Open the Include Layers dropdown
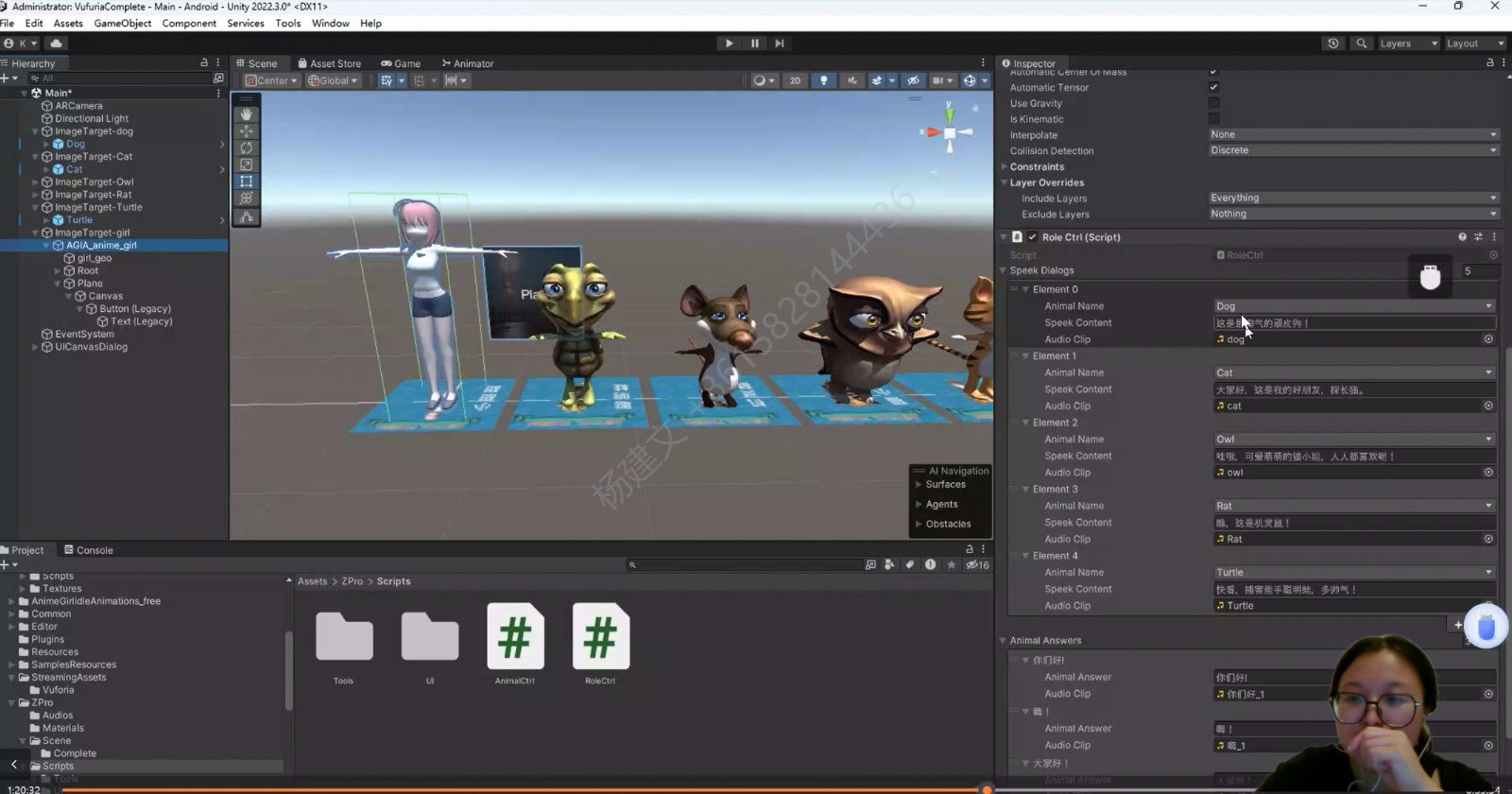This screenshot has width=1512, height=794. (x=1353, y=198)
